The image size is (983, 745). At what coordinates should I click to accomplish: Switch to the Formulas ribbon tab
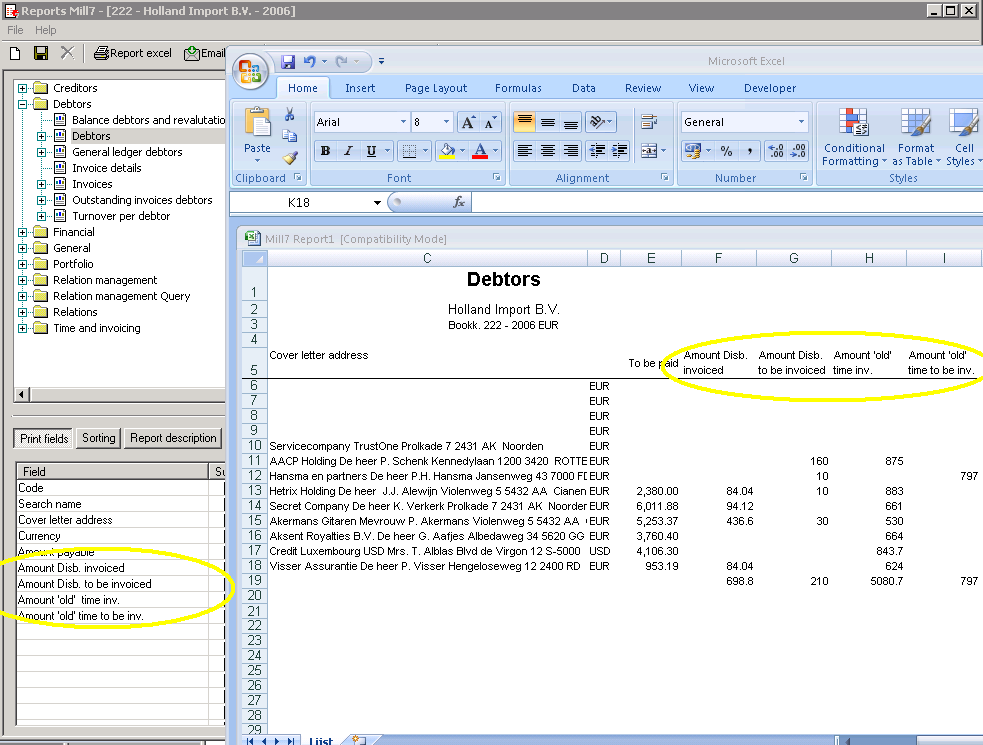tap(518, 88)
